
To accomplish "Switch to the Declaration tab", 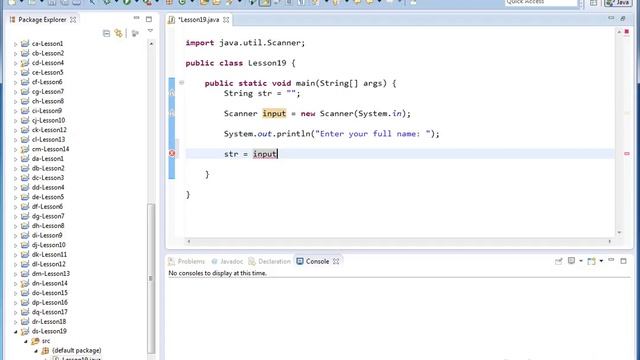I will coord(270,261).
